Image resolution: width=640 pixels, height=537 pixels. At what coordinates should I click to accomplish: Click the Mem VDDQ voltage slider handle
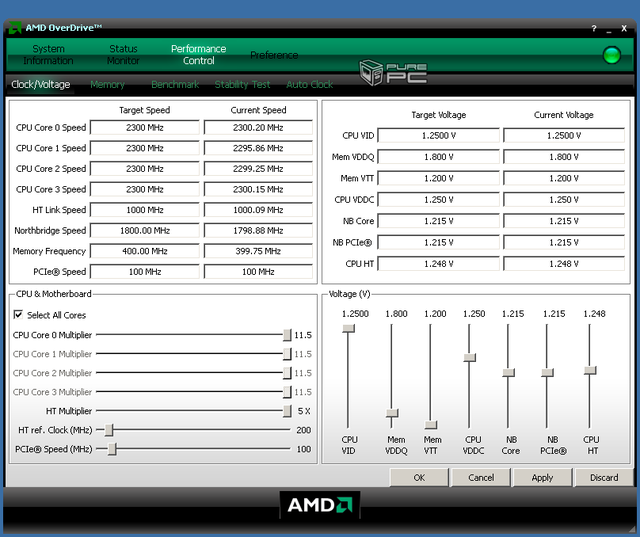click(392, 413)
